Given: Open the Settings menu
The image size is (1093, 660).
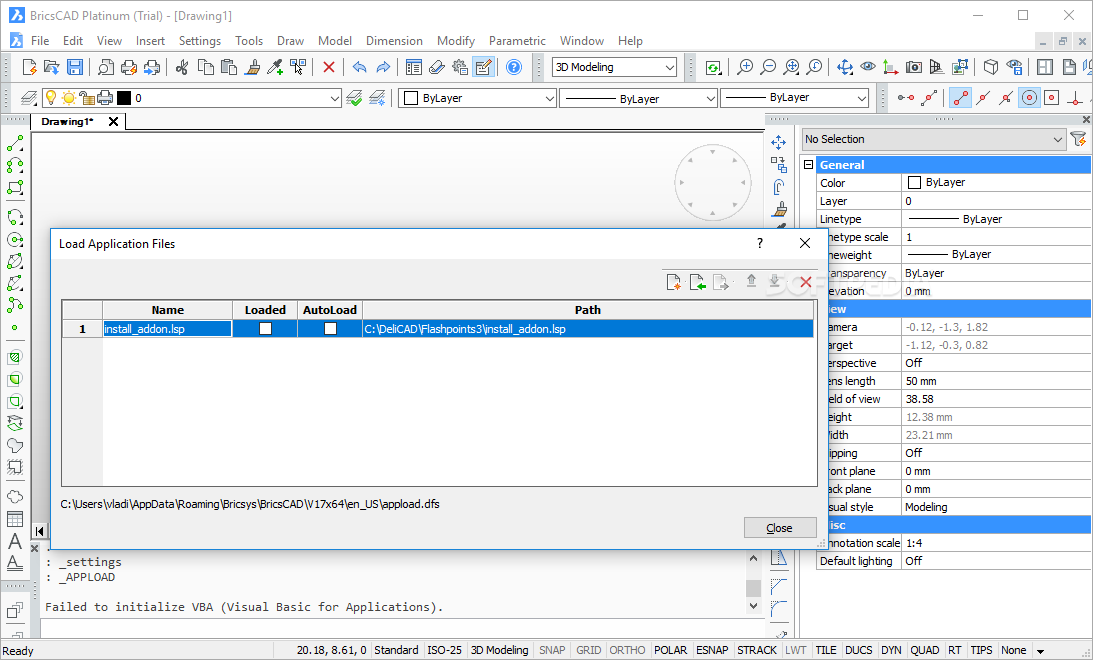Looking at the screenshot, I should pos(199,40).
